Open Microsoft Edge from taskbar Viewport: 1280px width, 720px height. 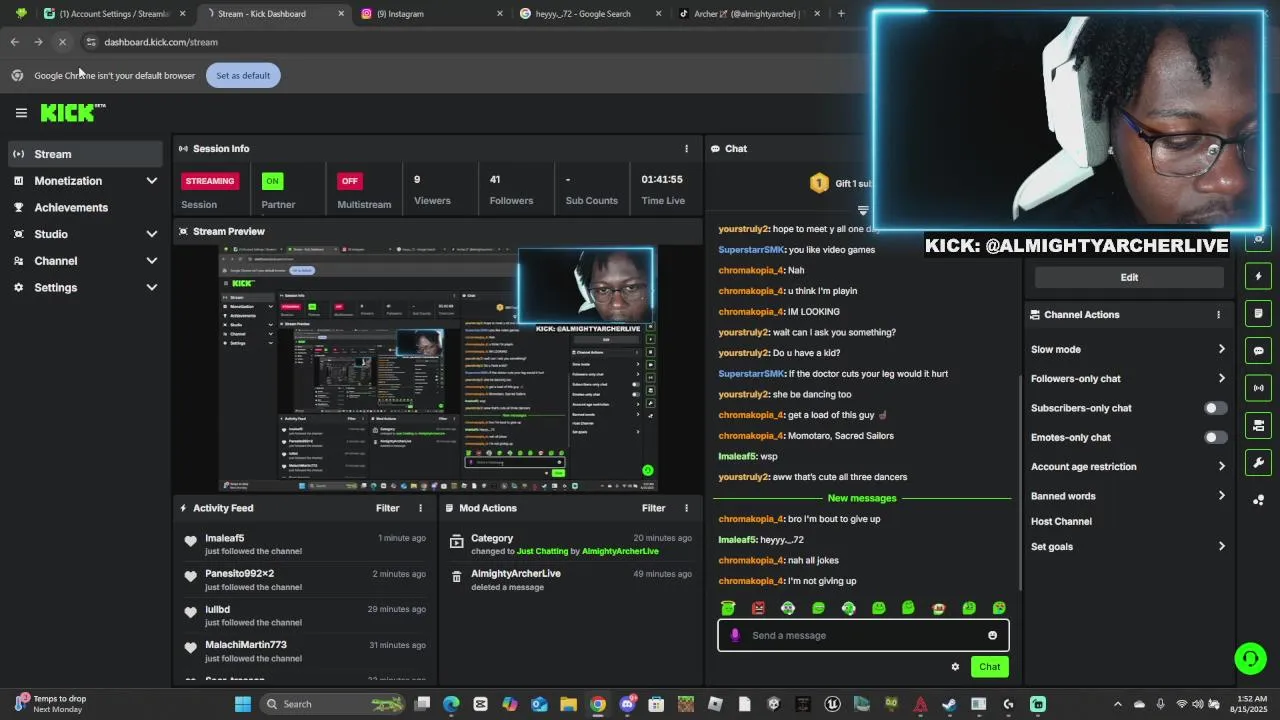(x=451, y=704)
